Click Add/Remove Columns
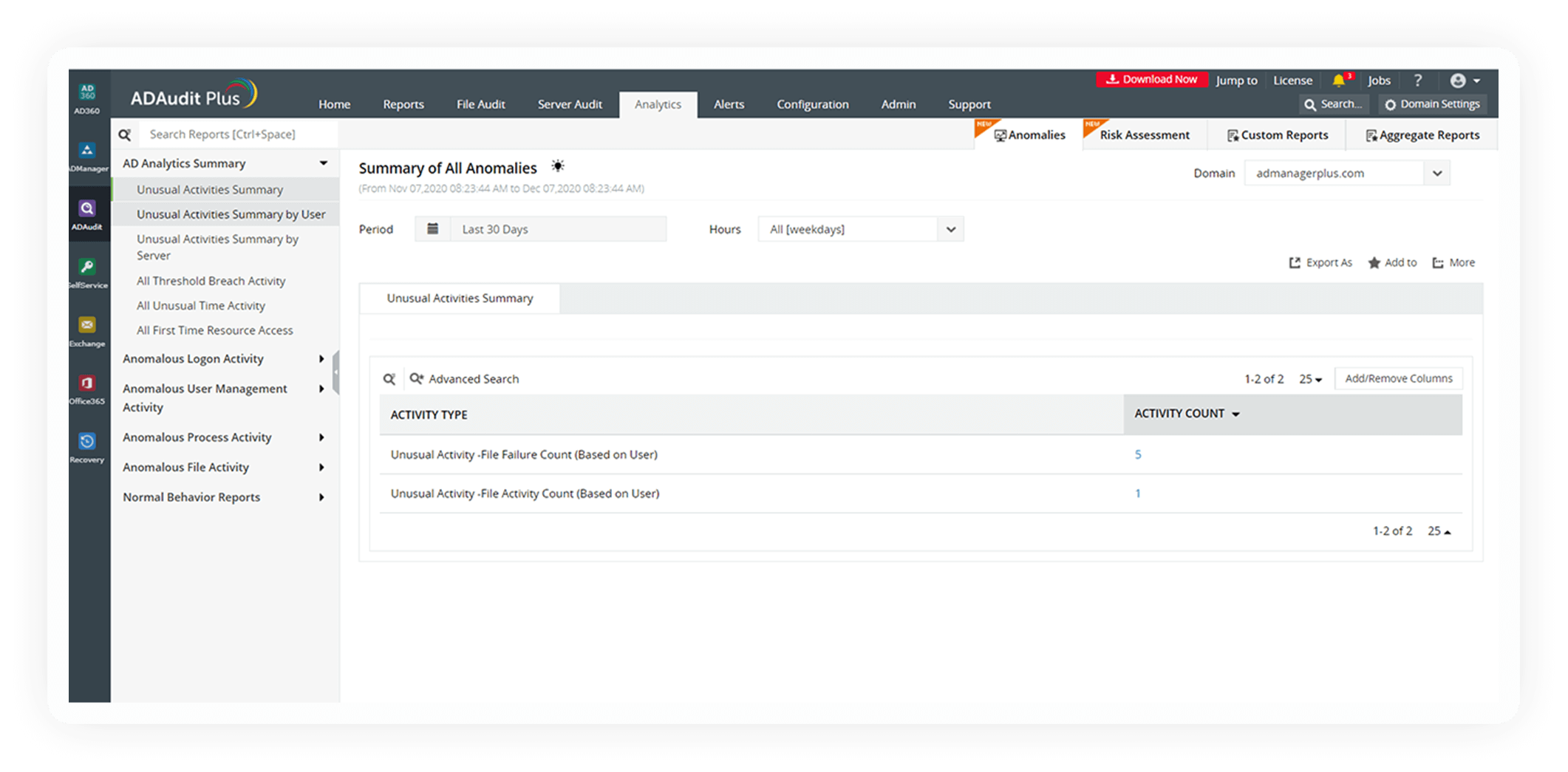The image size is (1568, 772). (1398, 378)
